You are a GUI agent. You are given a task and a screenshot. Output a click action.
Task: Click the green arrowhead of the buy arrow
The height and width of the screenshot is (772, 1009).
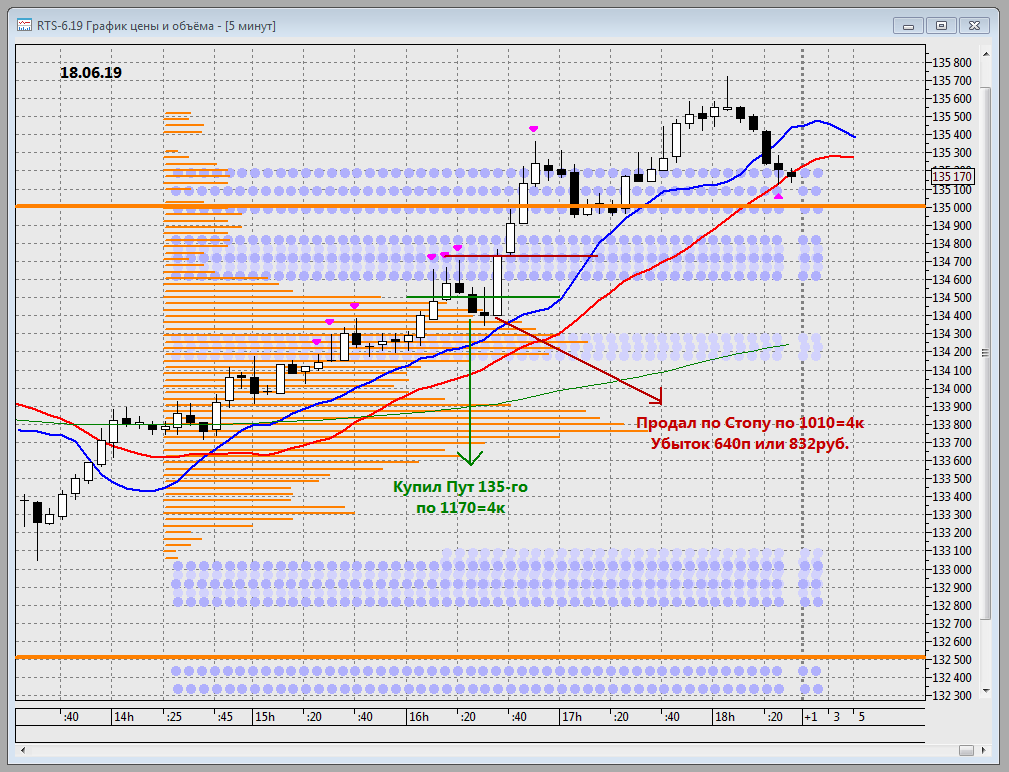pos(470,458)
